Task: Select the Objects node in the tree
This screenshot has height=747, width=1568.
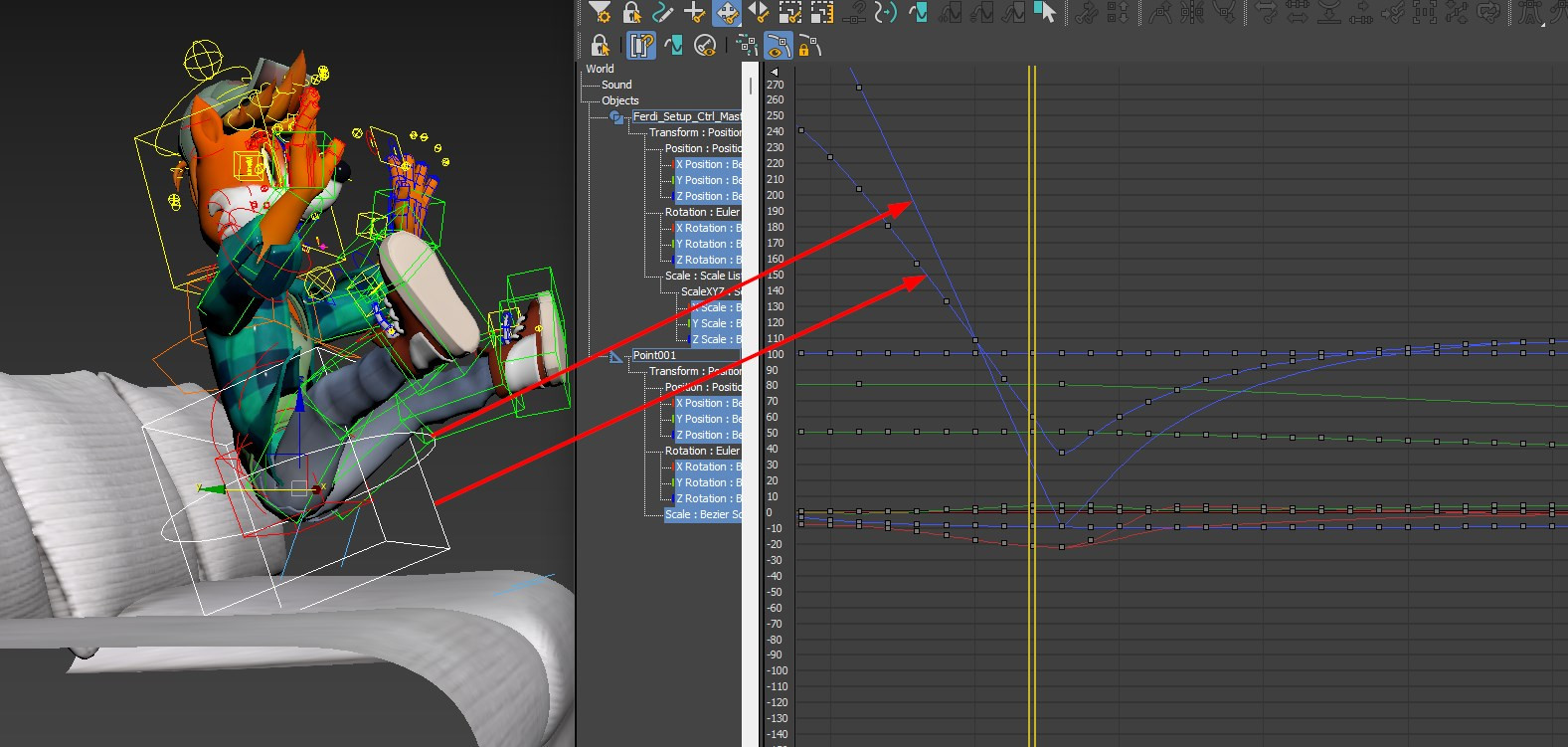Action: (620, 100)
